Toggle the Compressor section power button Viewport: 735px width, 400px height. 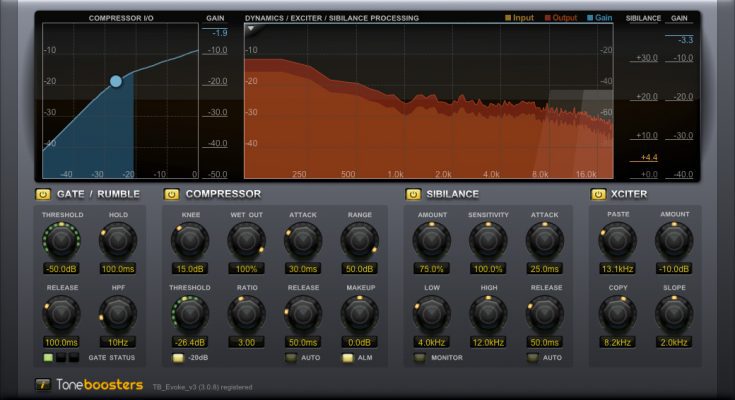pos(171,194)
